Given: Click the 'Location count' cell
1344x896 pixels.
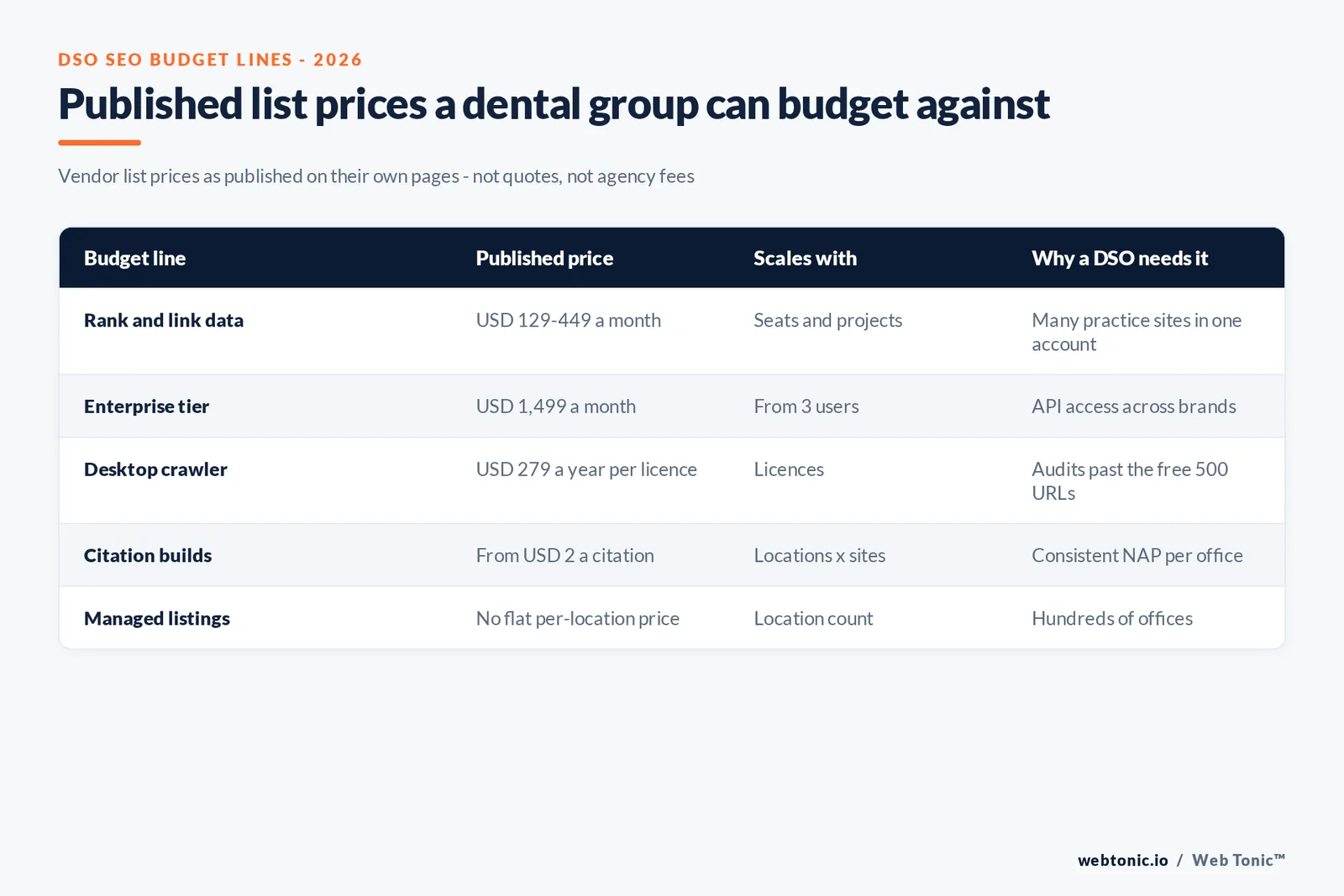Looking at the screenshot, I should 813,619.
